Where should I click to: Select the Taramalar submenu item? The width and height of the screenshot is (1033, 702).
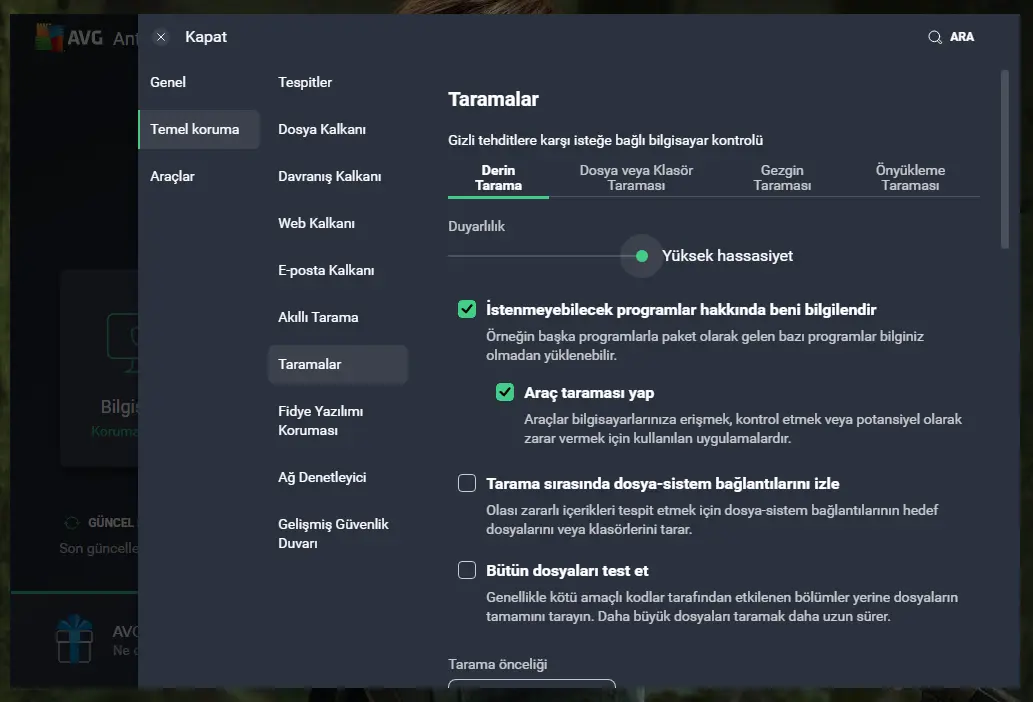338,364
